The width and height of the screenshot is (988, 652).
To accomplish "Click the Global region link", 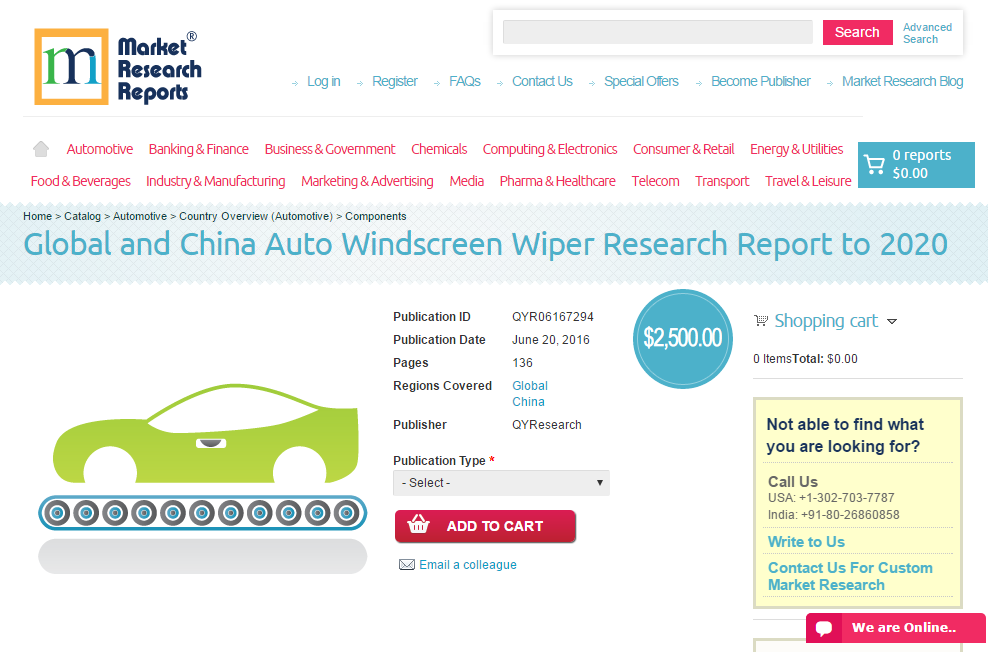I will (530, 386).
